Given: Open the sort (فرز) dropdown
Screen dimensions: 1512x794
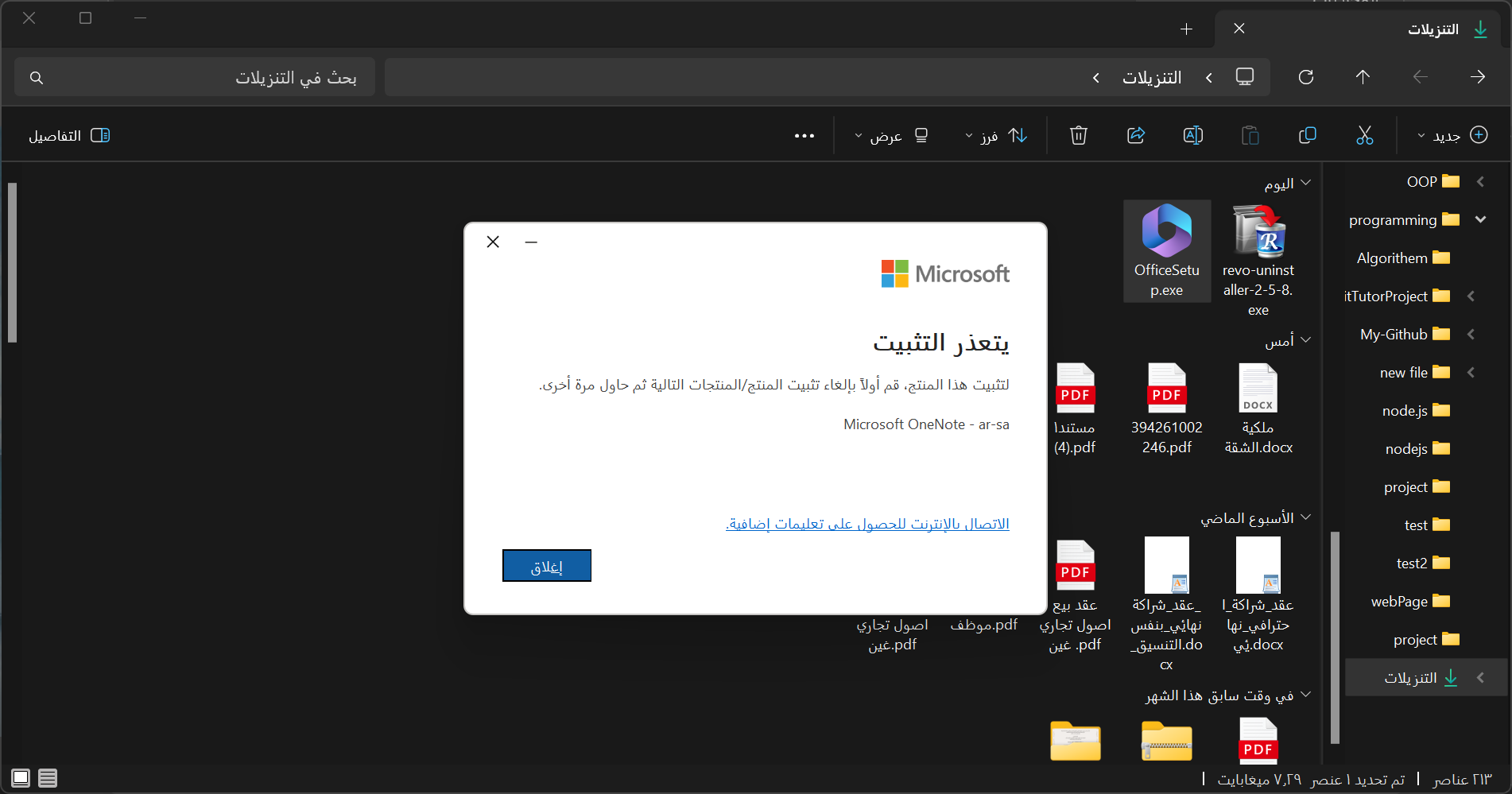Looking at the screenshot, I should pyautogui.click(x=996, y=136).
